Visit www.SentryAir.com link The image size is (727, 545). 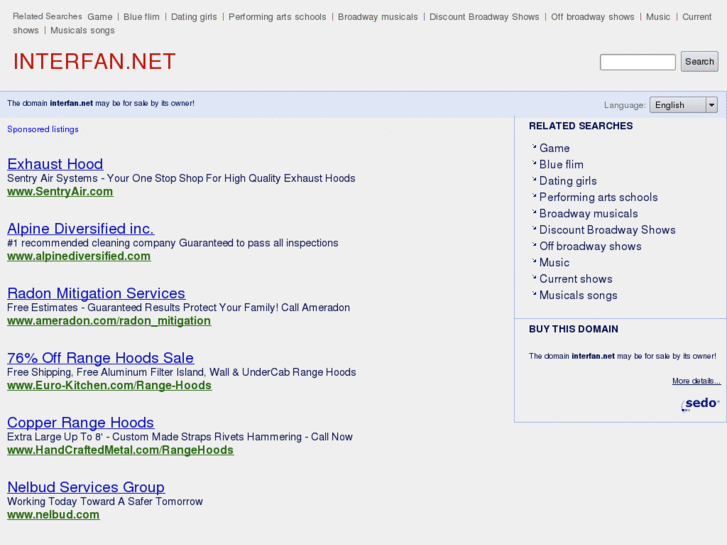pyautogui.click(x=60, y=192)
